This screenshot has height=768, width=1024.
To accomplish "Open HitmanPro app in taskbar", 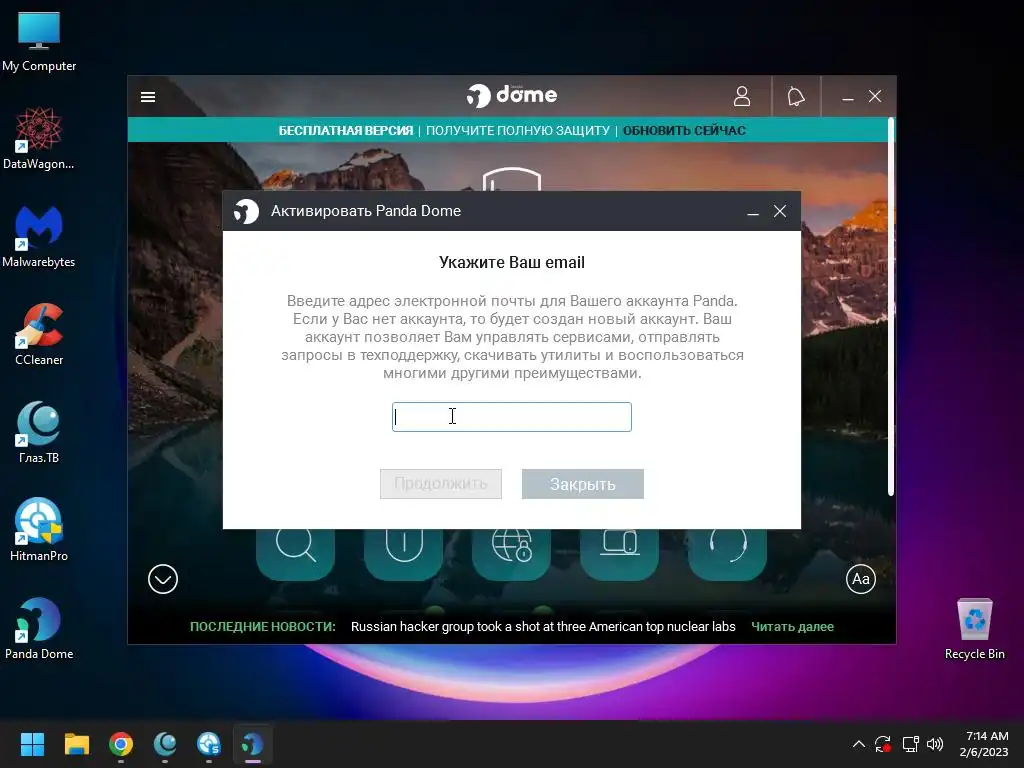I will (209, 744).
